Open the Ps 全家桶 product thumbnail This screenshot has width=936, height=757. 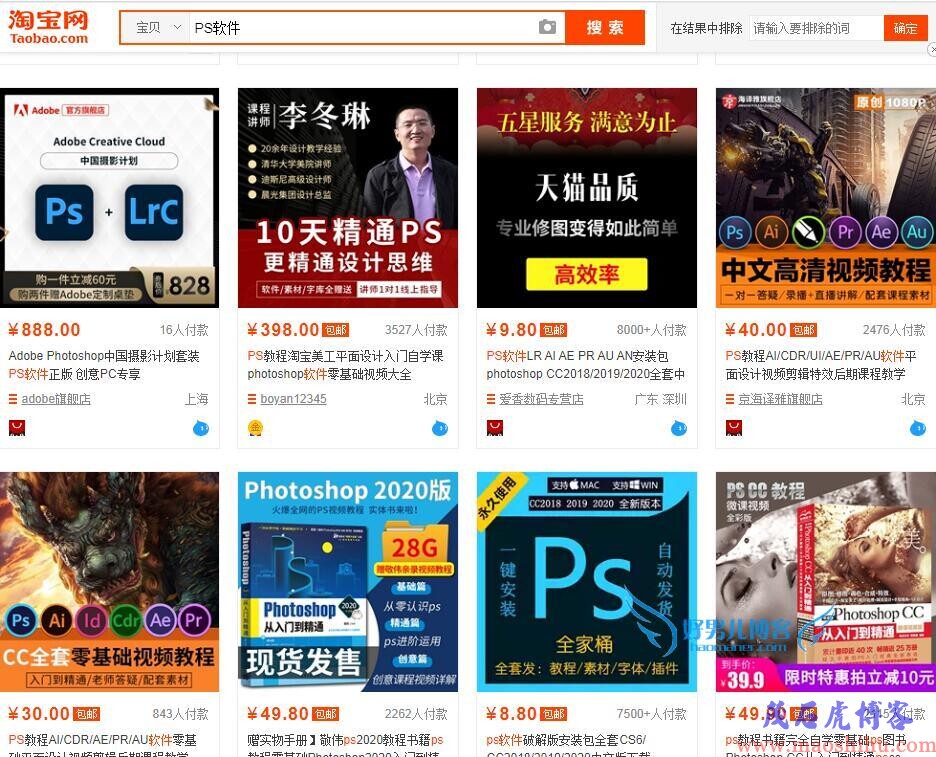click(587, 582)
